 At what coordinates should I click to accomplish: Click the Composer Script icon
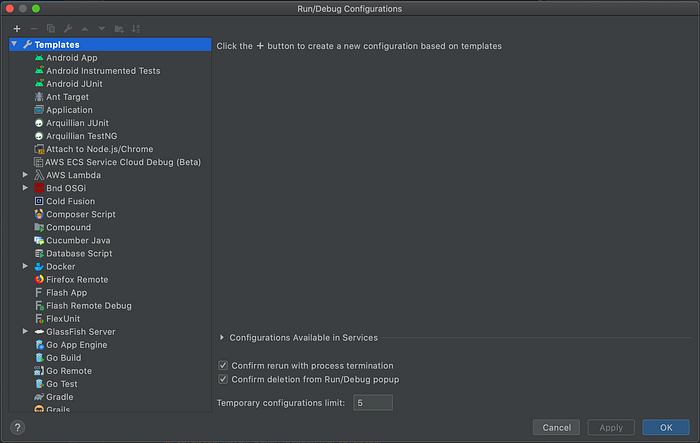[x=39, y=214]
